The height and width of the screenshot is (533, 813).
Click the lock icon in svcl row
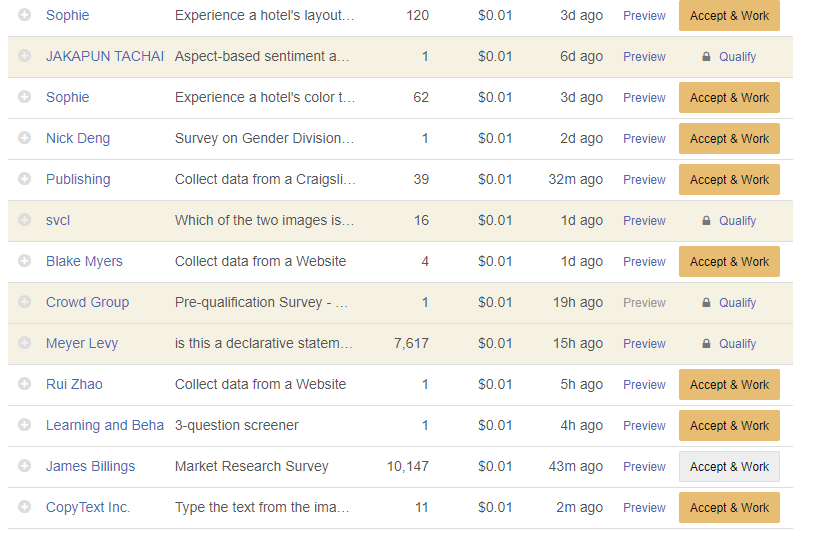[x=706, y=221]
